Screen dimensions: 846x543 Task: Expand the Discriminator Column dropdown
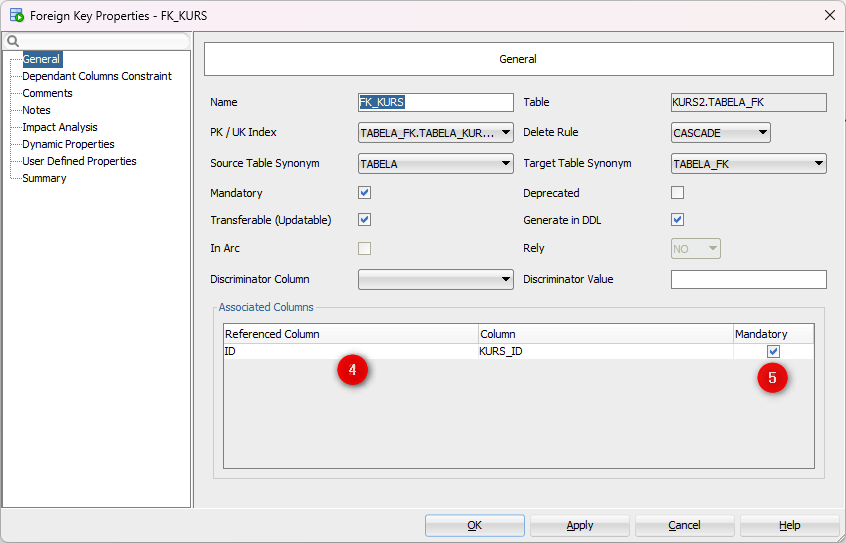[505, 280]
